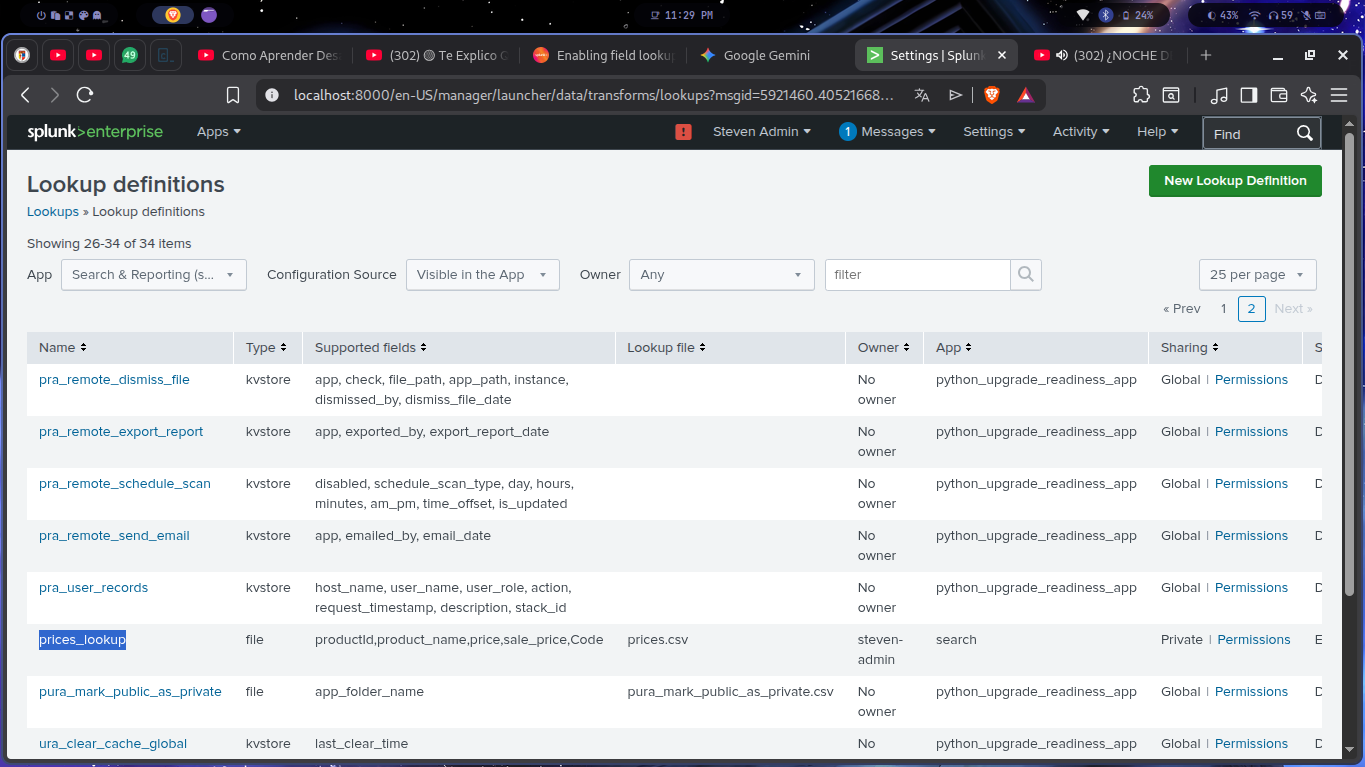The width and height of the screenshot is (1365, 767).
Task: Open Brave Rewards via the triangle icon
Action: click(x=1025, y=94)
